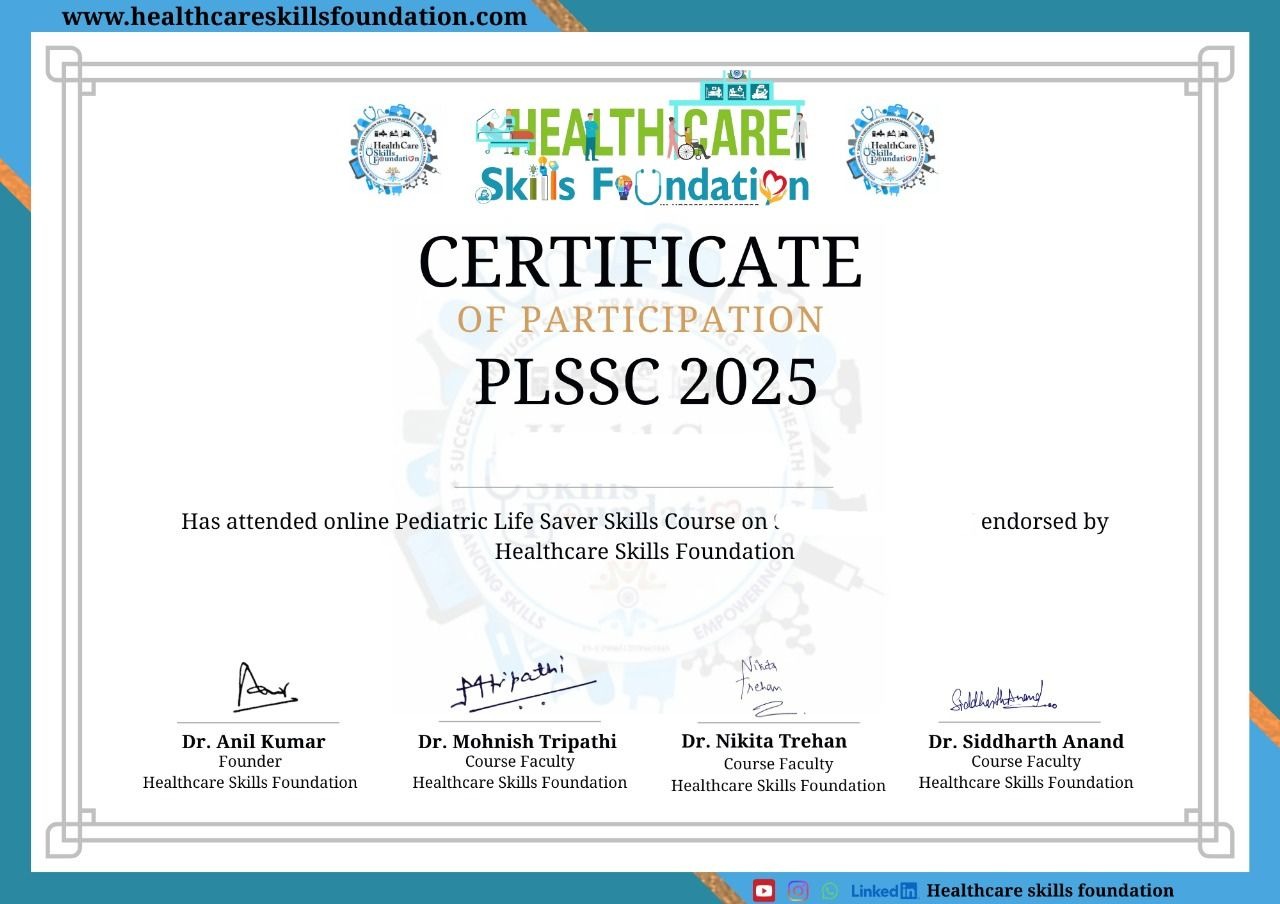Select the name 'Dr. Siddharth Anand'
This screenshot has width=1280, height=904.
point(1026,741)
